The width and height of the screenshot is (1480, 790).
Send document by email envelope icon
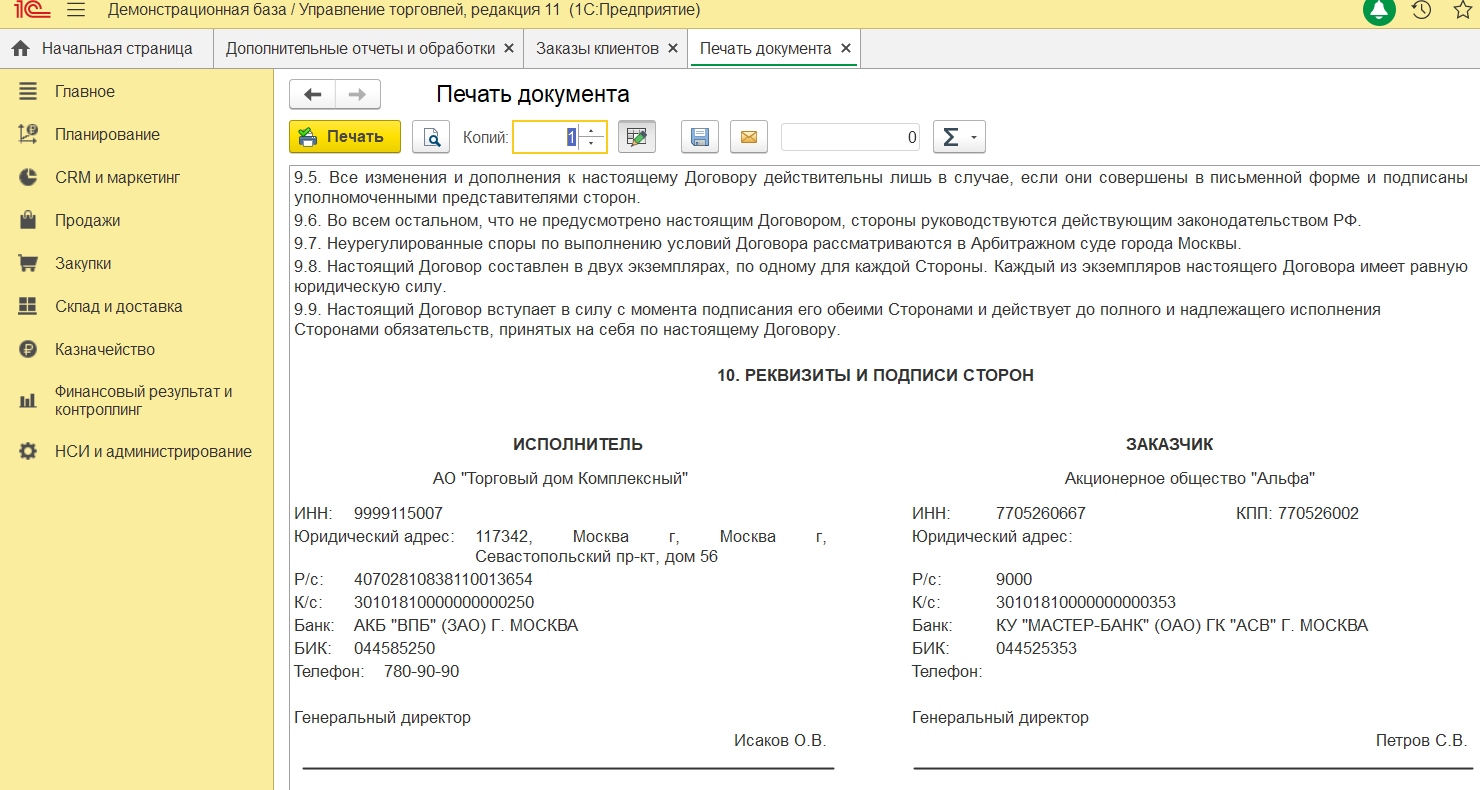pyautogui.click(x=748, y=137)
